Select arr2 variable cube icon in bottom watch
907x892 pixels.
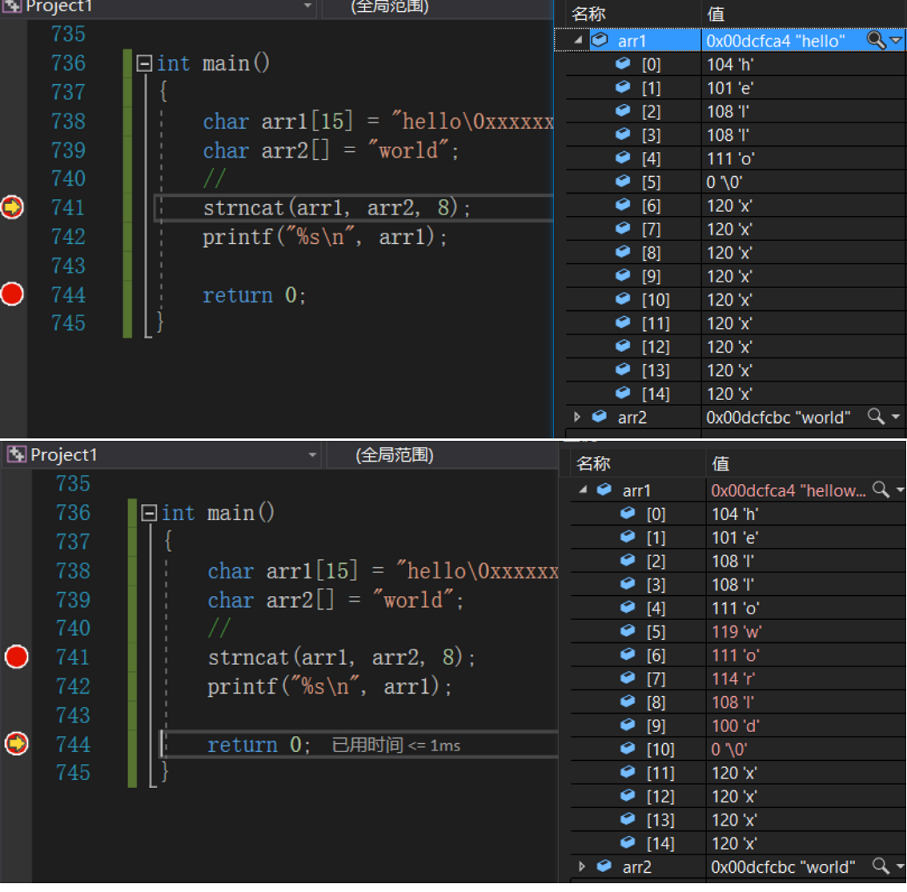point(604,865)
